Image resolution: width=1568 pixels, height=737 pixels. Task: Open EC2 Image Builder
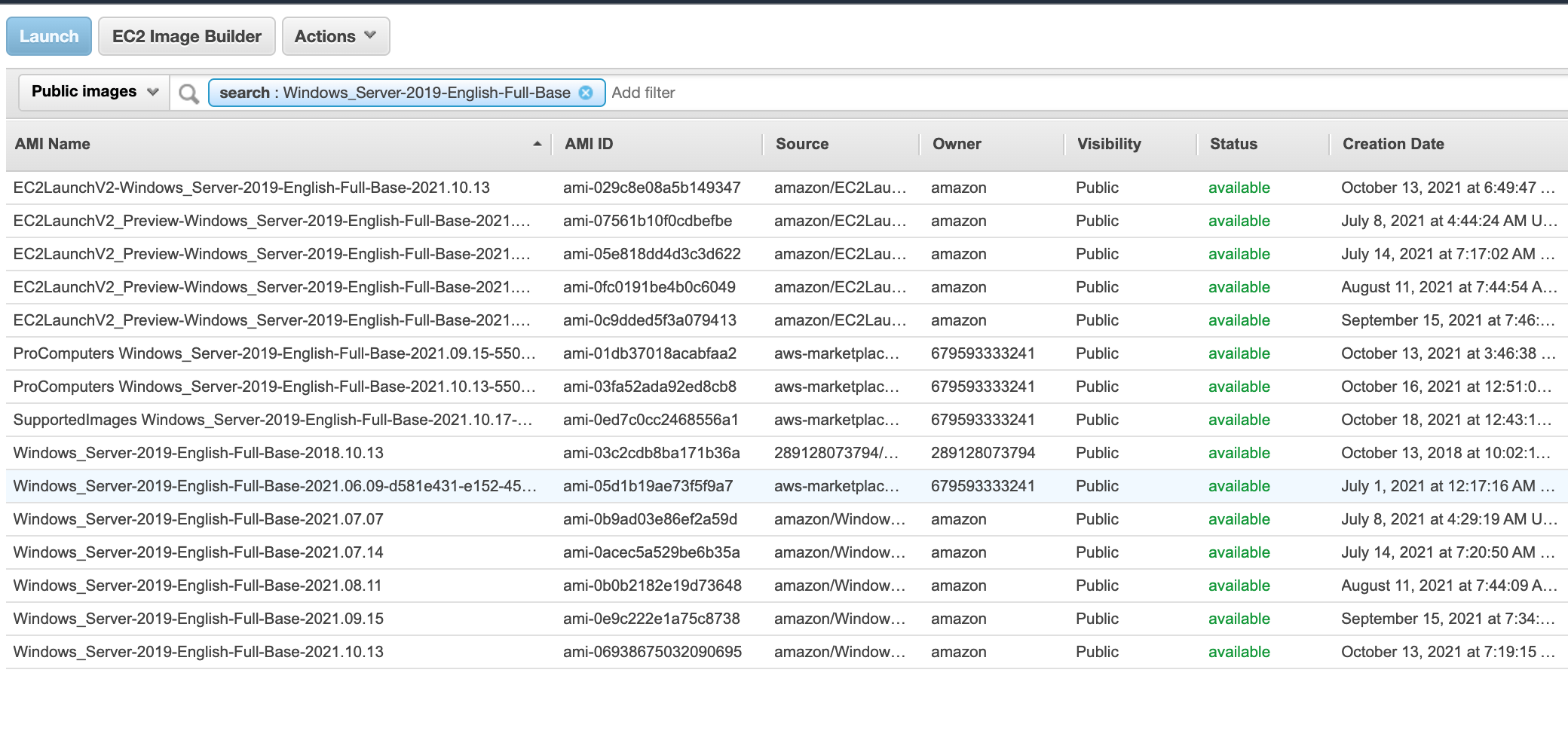[x=186, y=36]
